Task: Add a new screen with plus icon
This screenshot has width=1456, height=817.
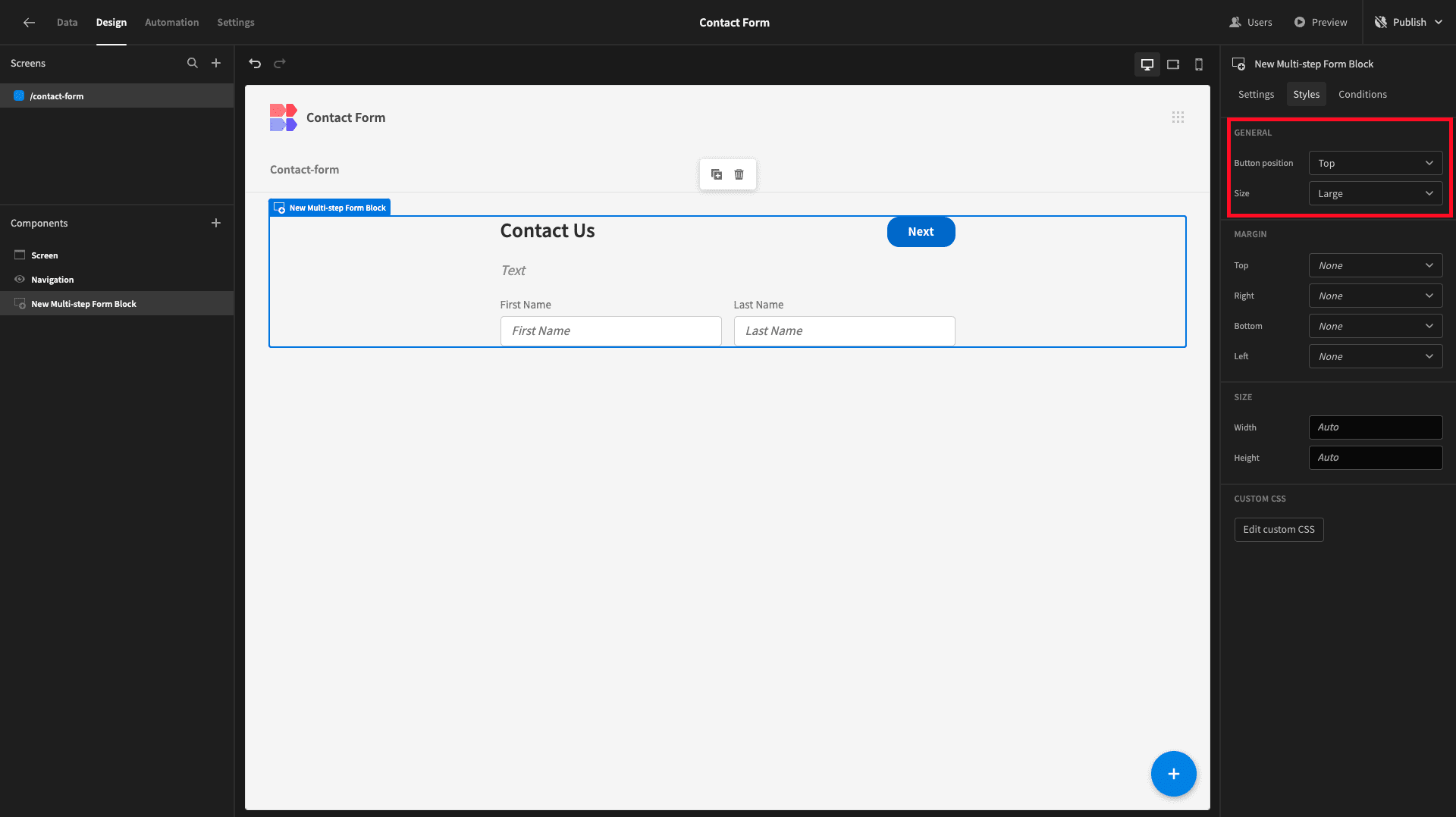Action: [216, 63]
